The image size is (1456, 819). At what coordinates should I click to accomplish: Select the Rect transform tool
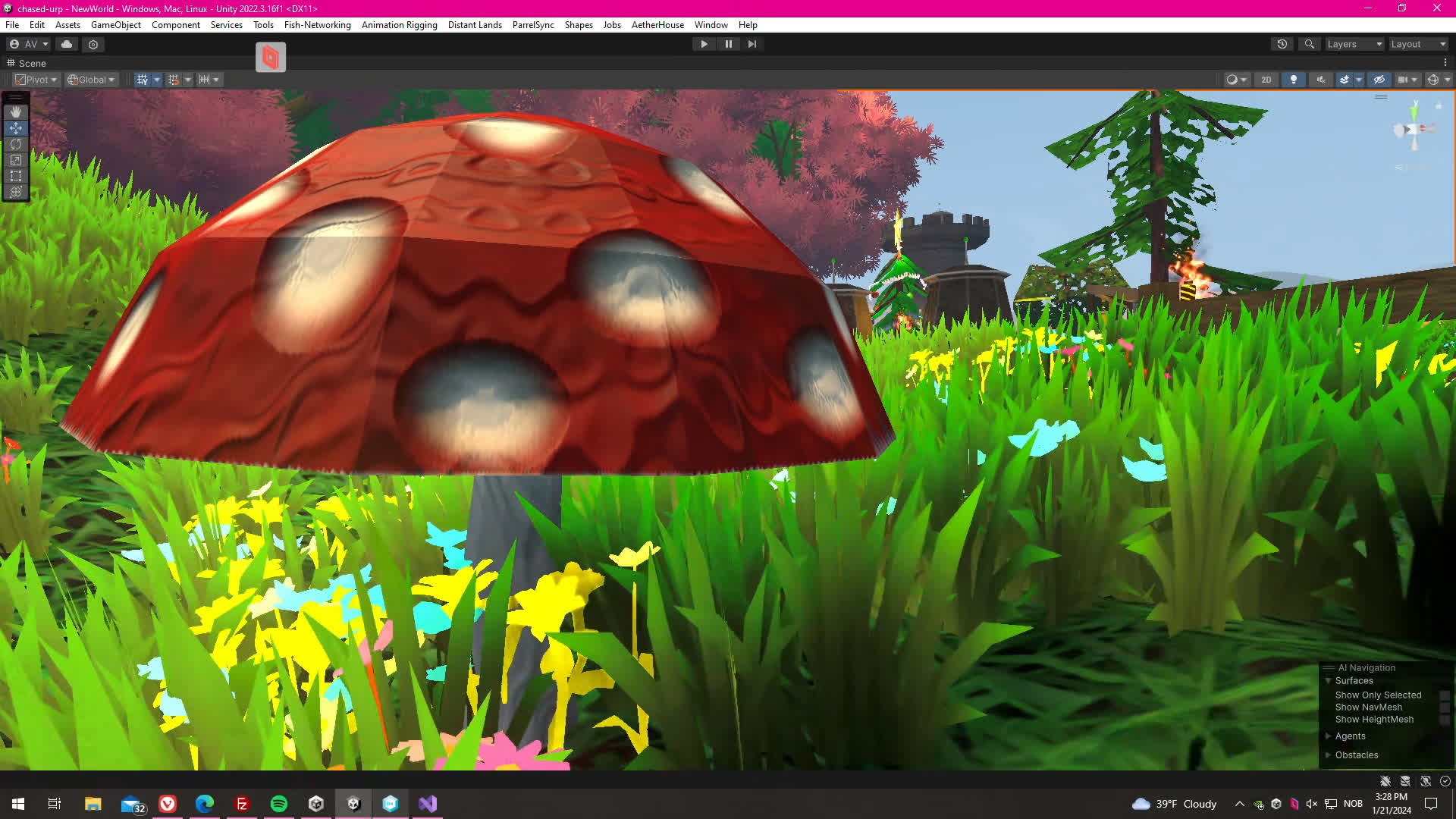point(16,176)
